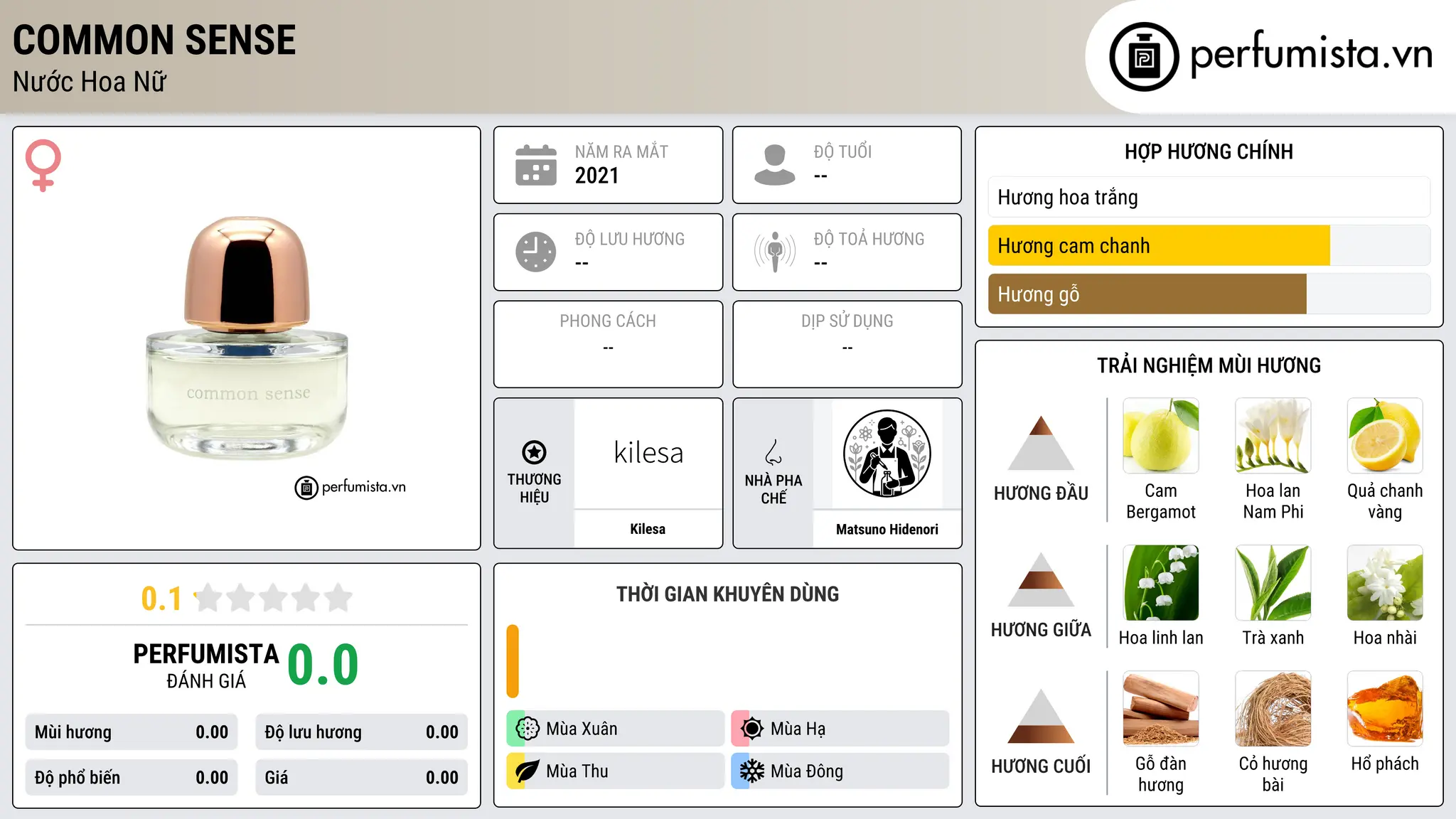Click the Hương đầu pyramid icon
This screenshot has height=819, width=1456.
point(1041,443)
